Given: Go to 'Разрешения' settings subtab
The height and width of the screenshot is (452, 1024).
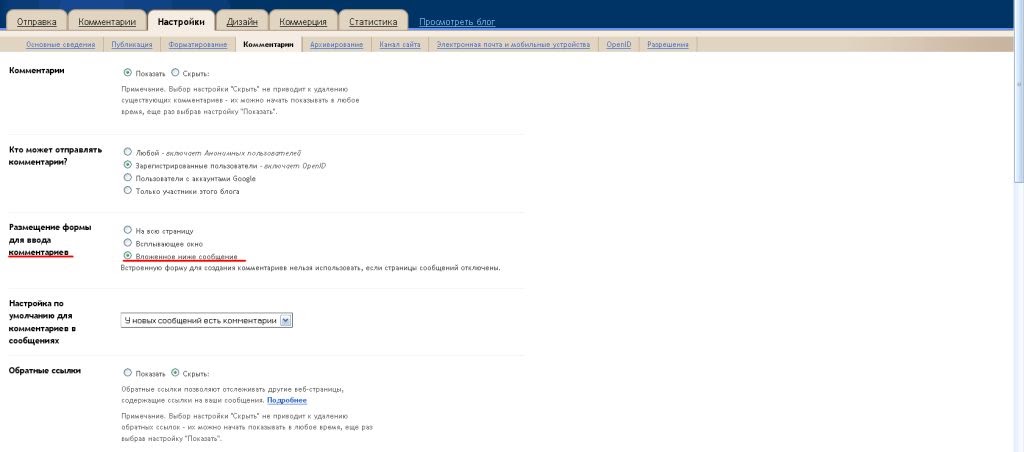Looking at the screenshot, I should coord(668,44).
